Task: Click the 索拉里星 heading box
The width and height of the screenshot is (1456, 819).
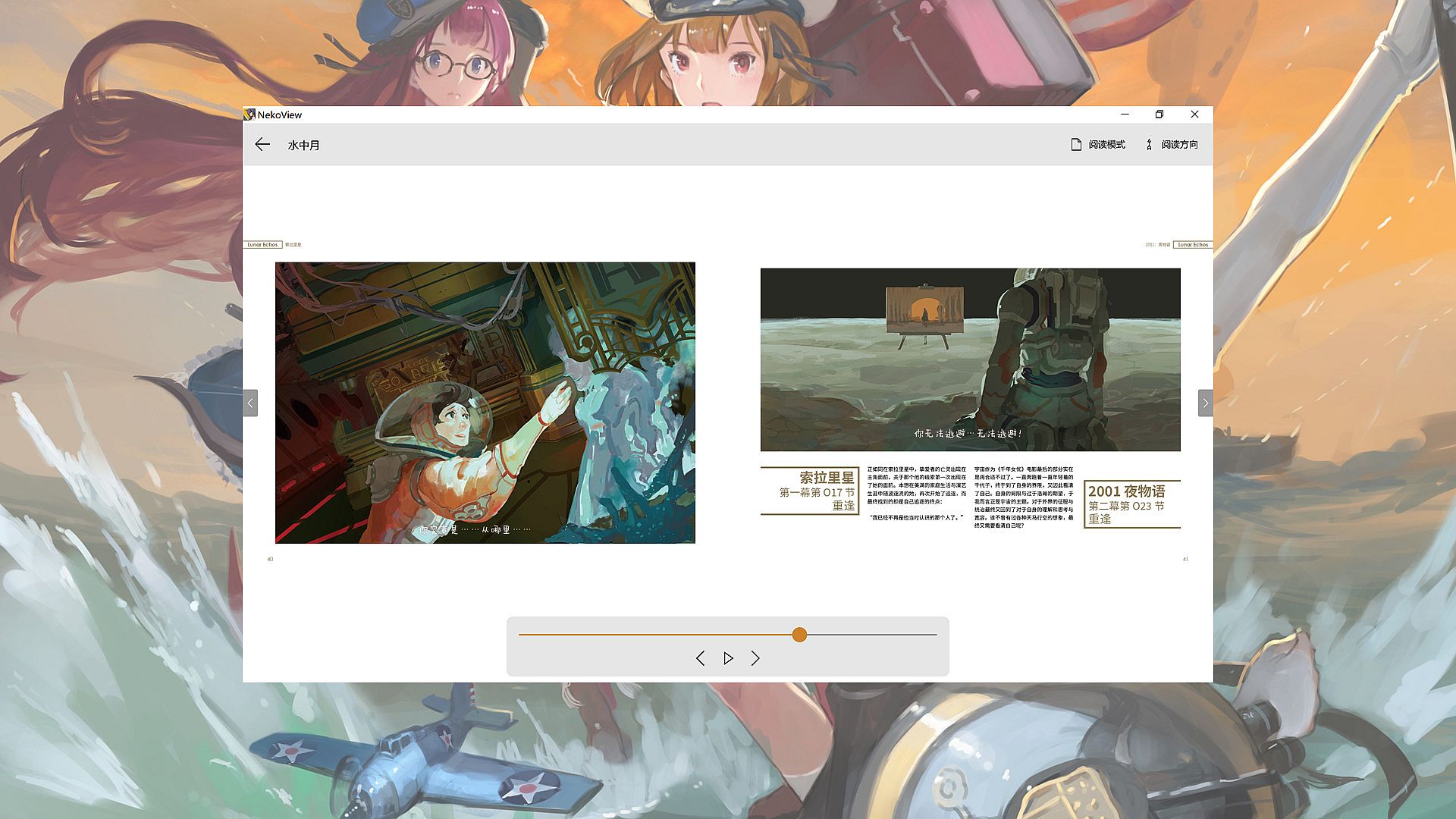Action: click(x=810, y=491)
